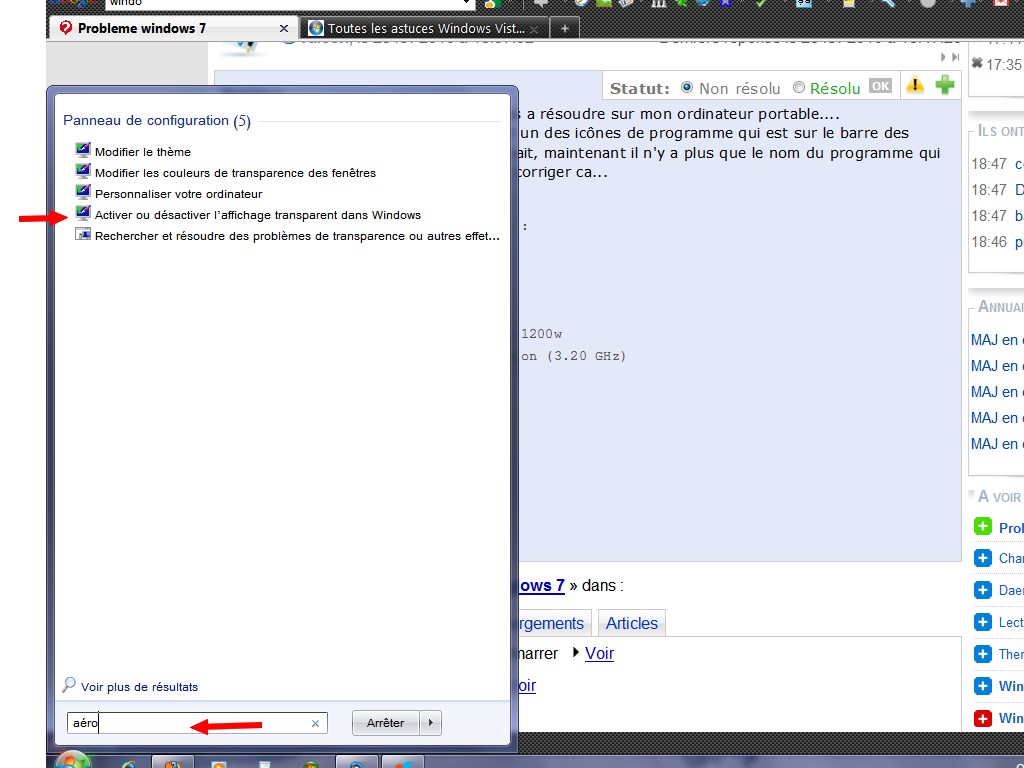Close the Toutes les astuces Windows tab
Screen dimensions: 1024x768
(534, 29)
